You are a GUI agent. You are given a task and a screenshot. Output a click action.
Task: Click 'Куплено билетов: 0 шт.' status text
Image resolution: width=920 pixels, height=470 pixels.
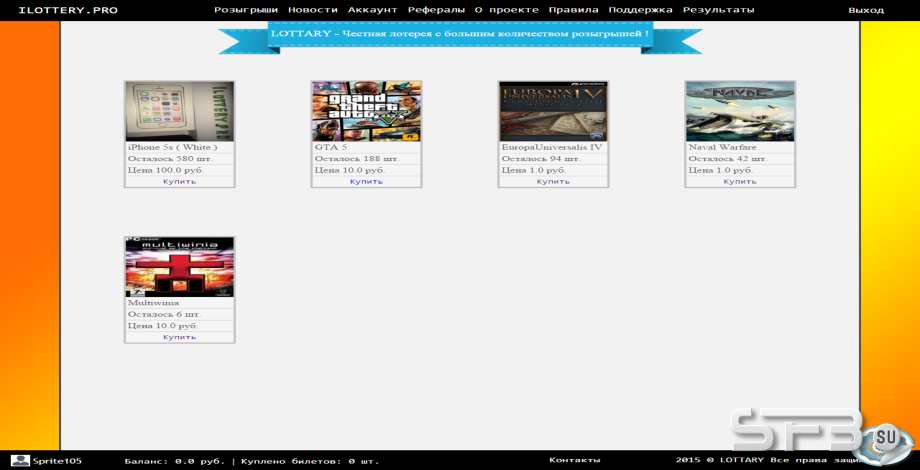click(310, 461)
